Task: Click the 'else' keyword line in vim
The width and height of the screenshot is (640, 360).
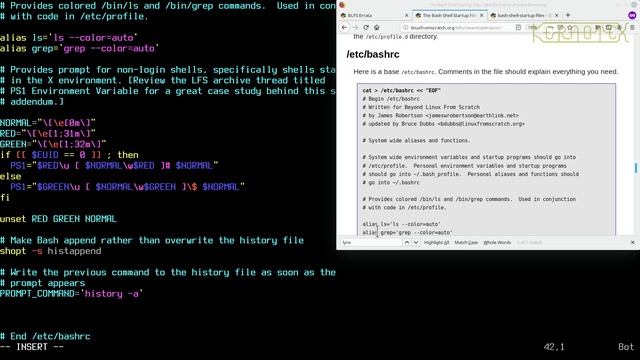Action: pyautogui.click(x=11, y=176)
